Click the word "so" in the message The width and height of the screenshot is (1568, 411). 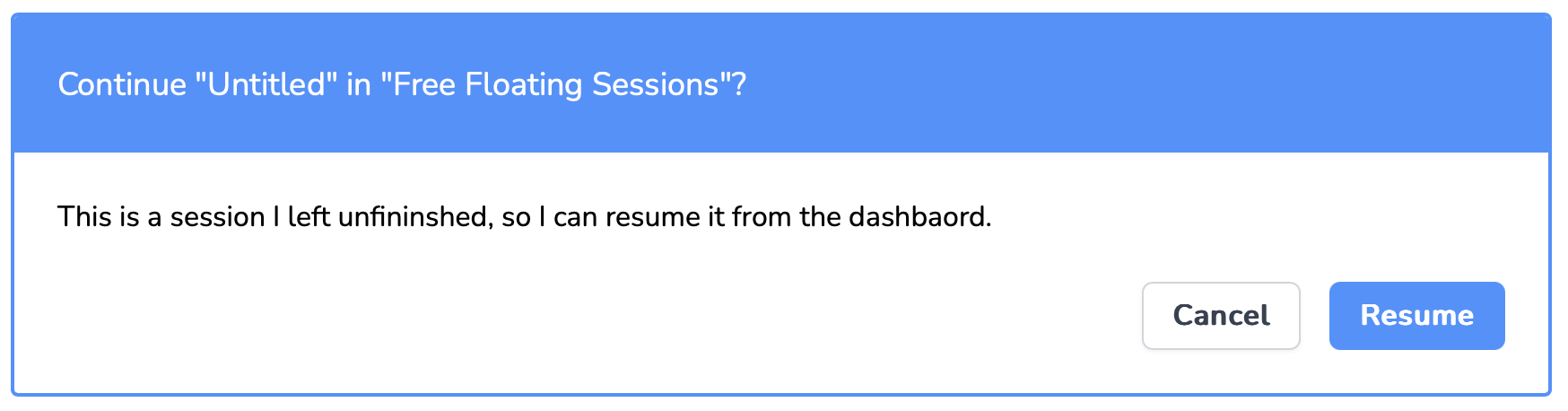[x=516, y=217]
